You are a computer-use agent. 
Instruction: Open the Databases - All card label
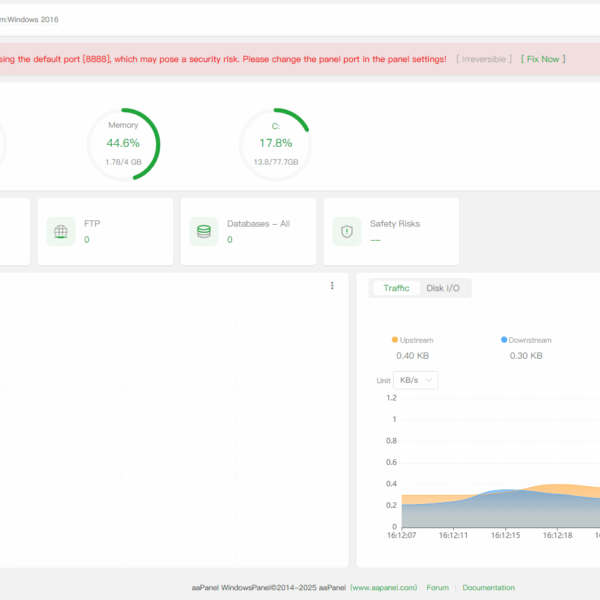[258, 224]
